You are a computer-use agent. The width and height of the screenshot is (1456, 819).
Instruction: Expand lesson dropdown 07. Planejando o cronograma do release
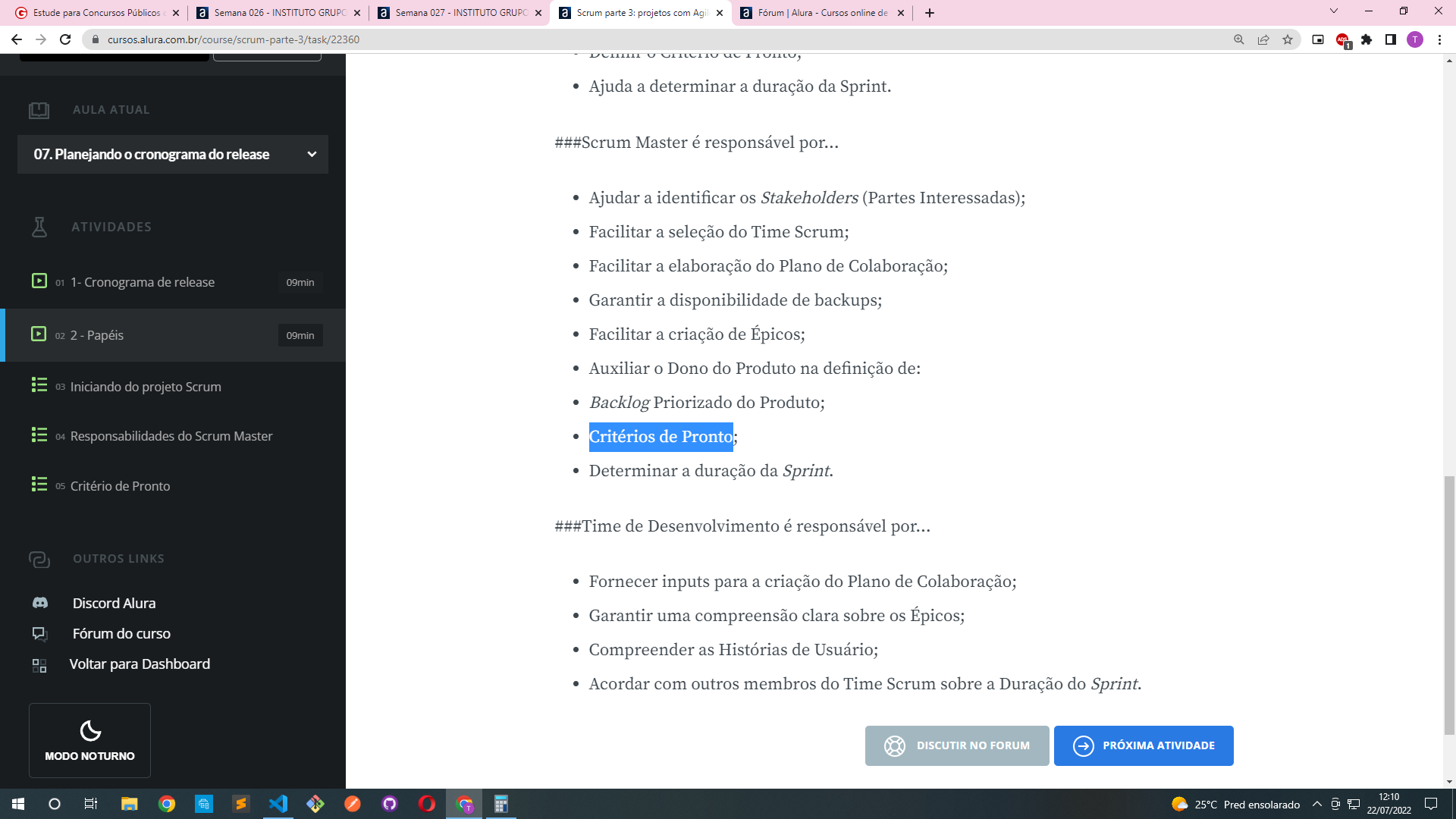click(x=173, y=154)
